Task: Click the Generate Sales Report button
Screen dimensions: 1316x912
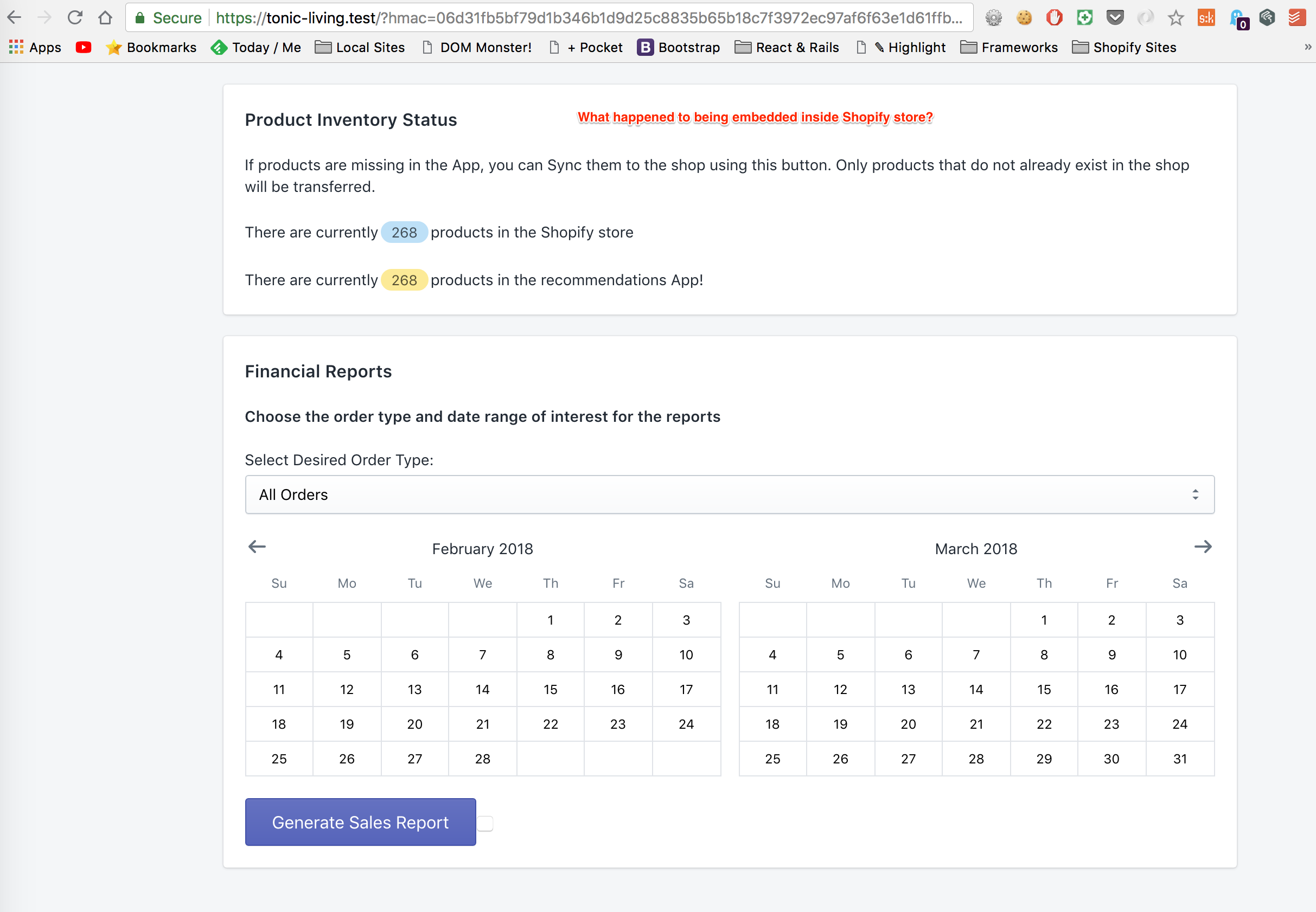Action: pos(360,821)
